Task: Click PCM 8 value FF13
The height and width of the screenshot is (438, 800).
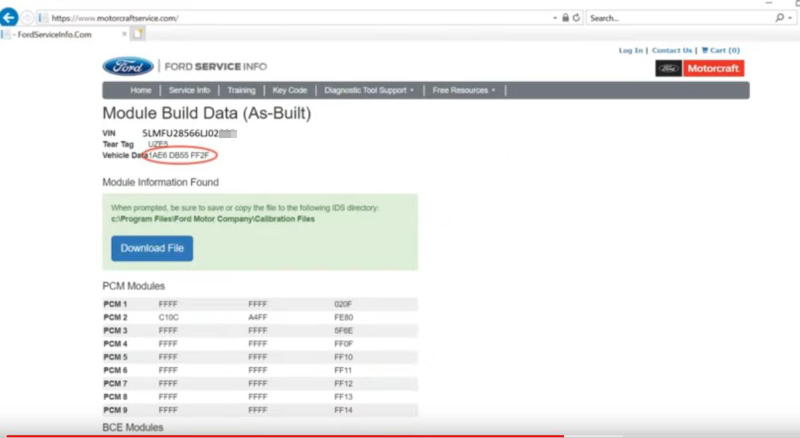Action: [x=343, y=397]
